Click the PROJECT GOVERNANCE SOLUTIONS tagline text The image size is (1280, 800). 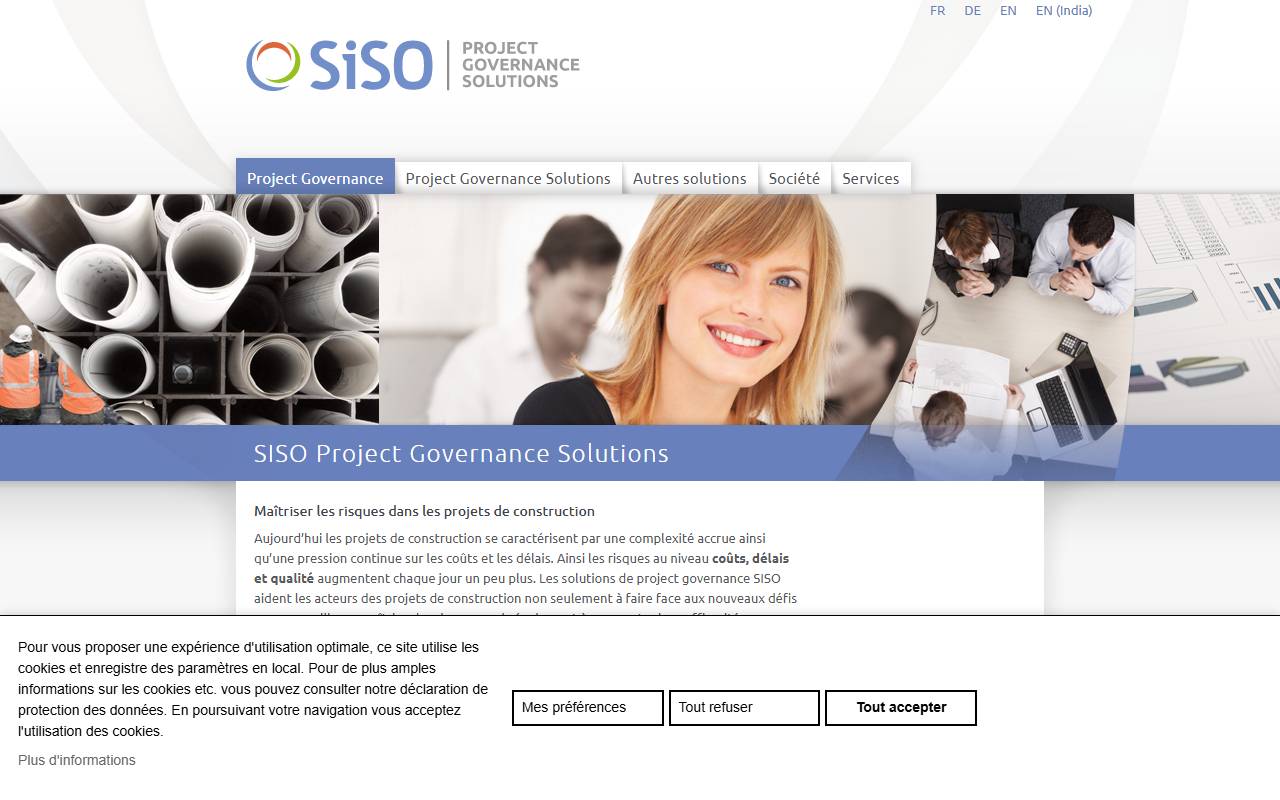520,65
